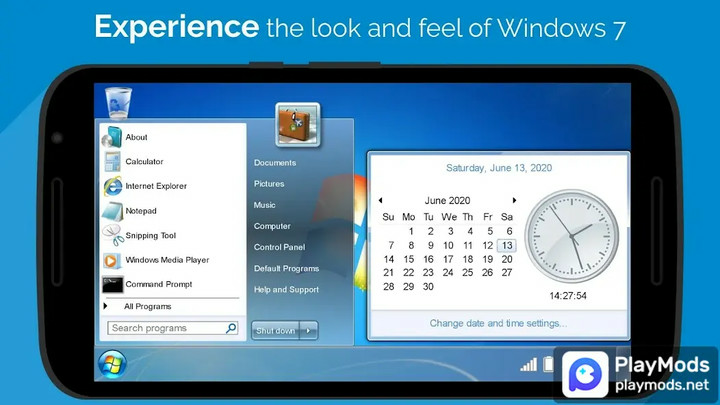Launch Calculator from the list
Viewport: 720px width, 405px height.
tap(144, 162)
